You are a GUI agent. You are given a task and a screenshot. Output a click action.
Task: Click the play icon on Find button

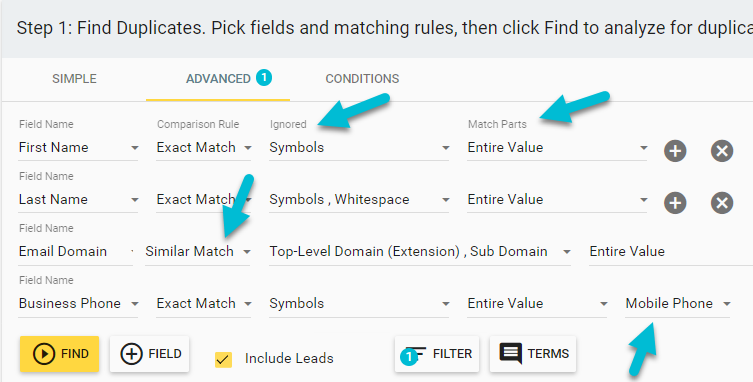(x=44, y=354)
